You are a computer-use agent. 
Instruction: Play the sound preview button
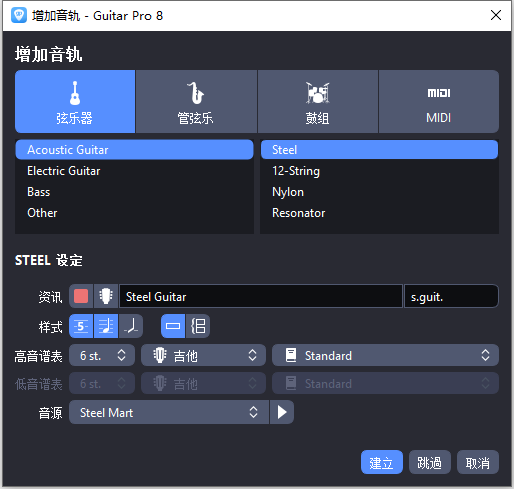coord(282,412)
